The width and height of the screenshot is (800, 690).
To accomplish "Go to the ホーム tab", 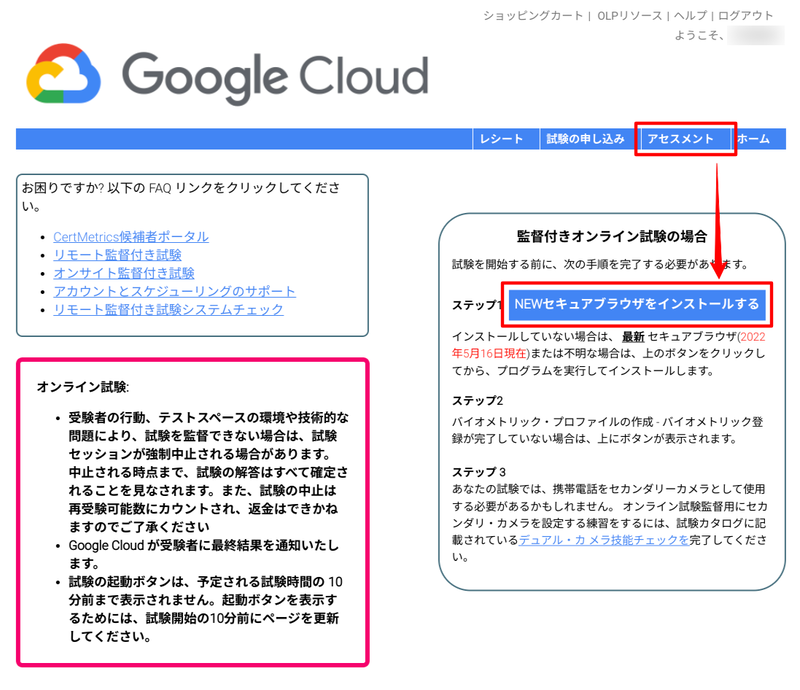I will 753,139.
